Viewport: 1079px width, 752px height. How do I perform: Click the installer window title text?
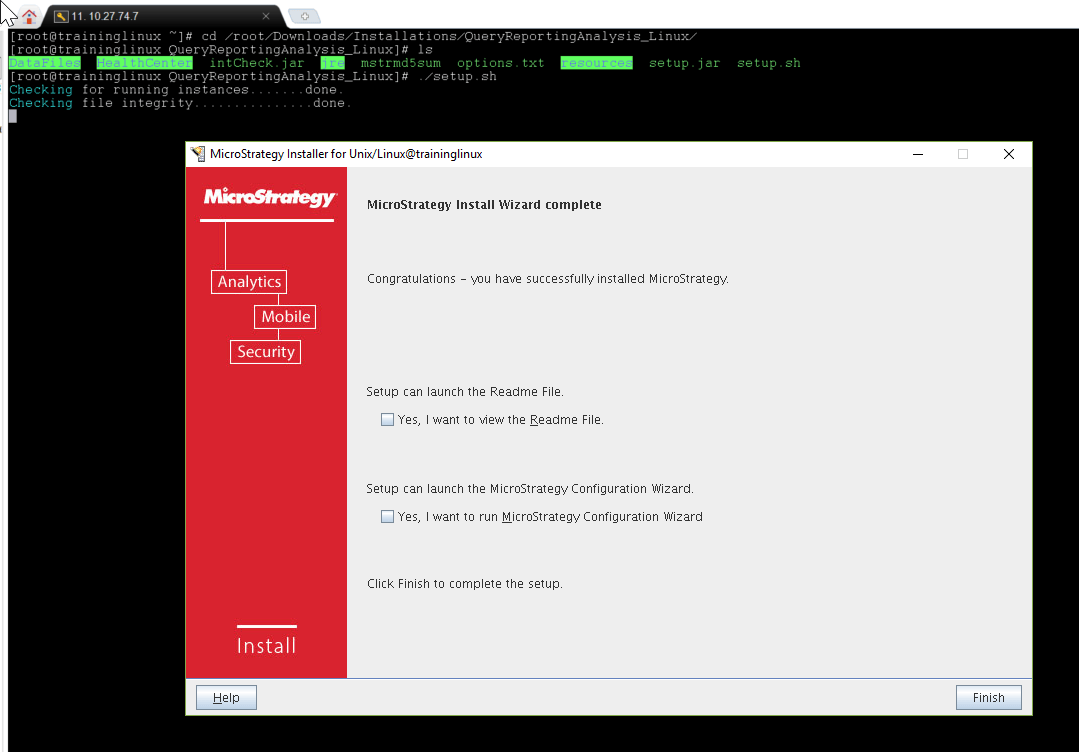pyautogui.click(x=346, y=154)
